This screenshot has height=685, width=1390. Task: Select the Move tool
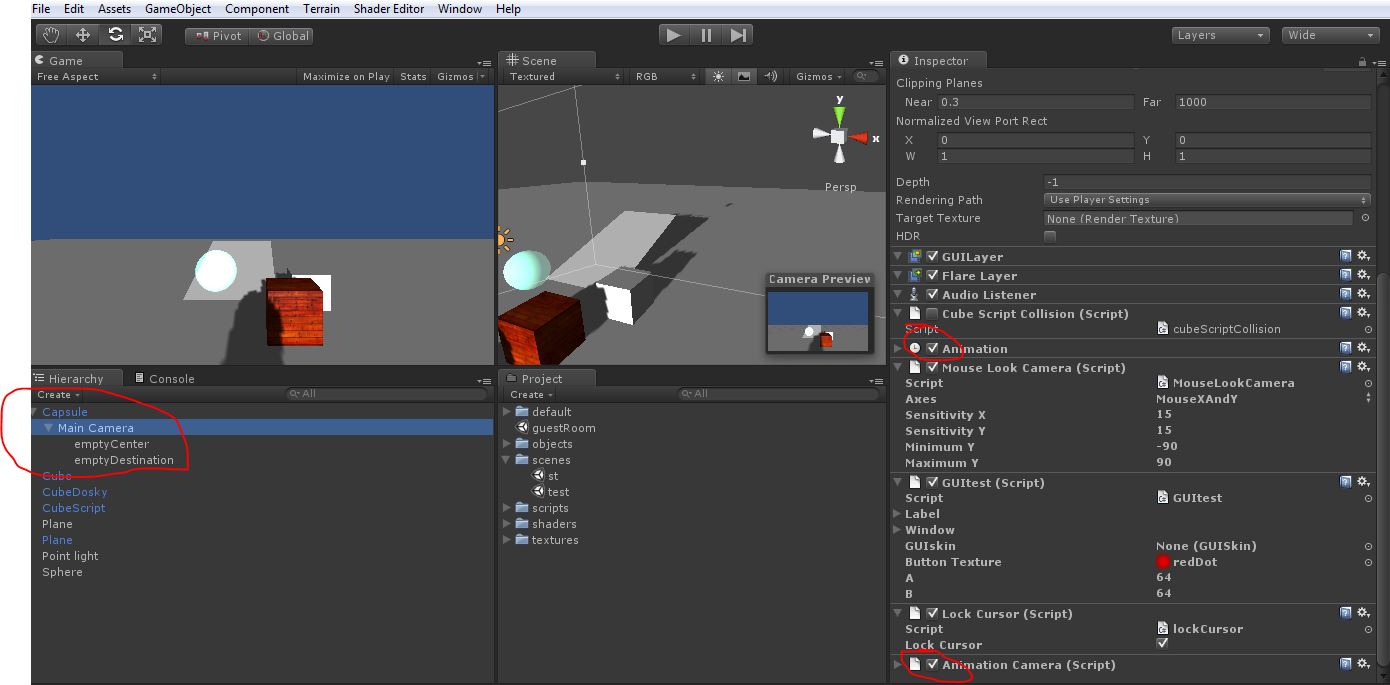click(x=83, y=35)
